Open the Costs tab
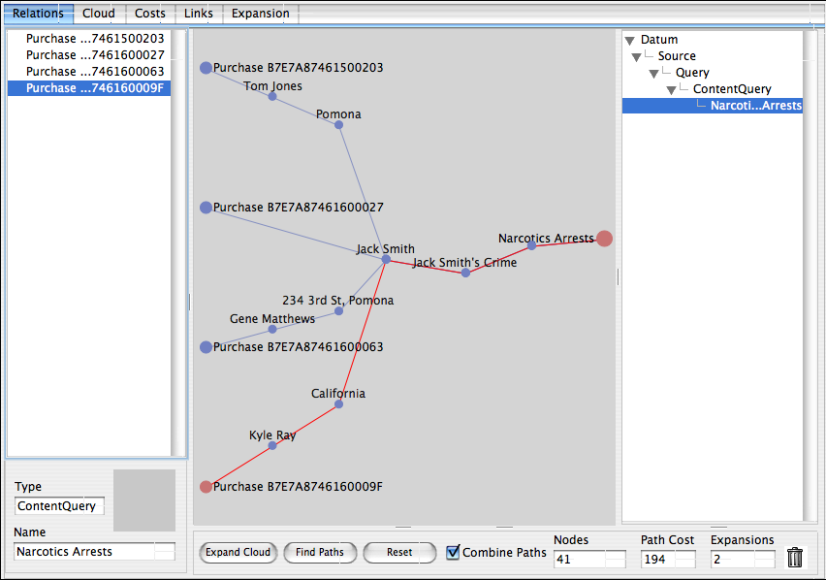 coord(150,13)
